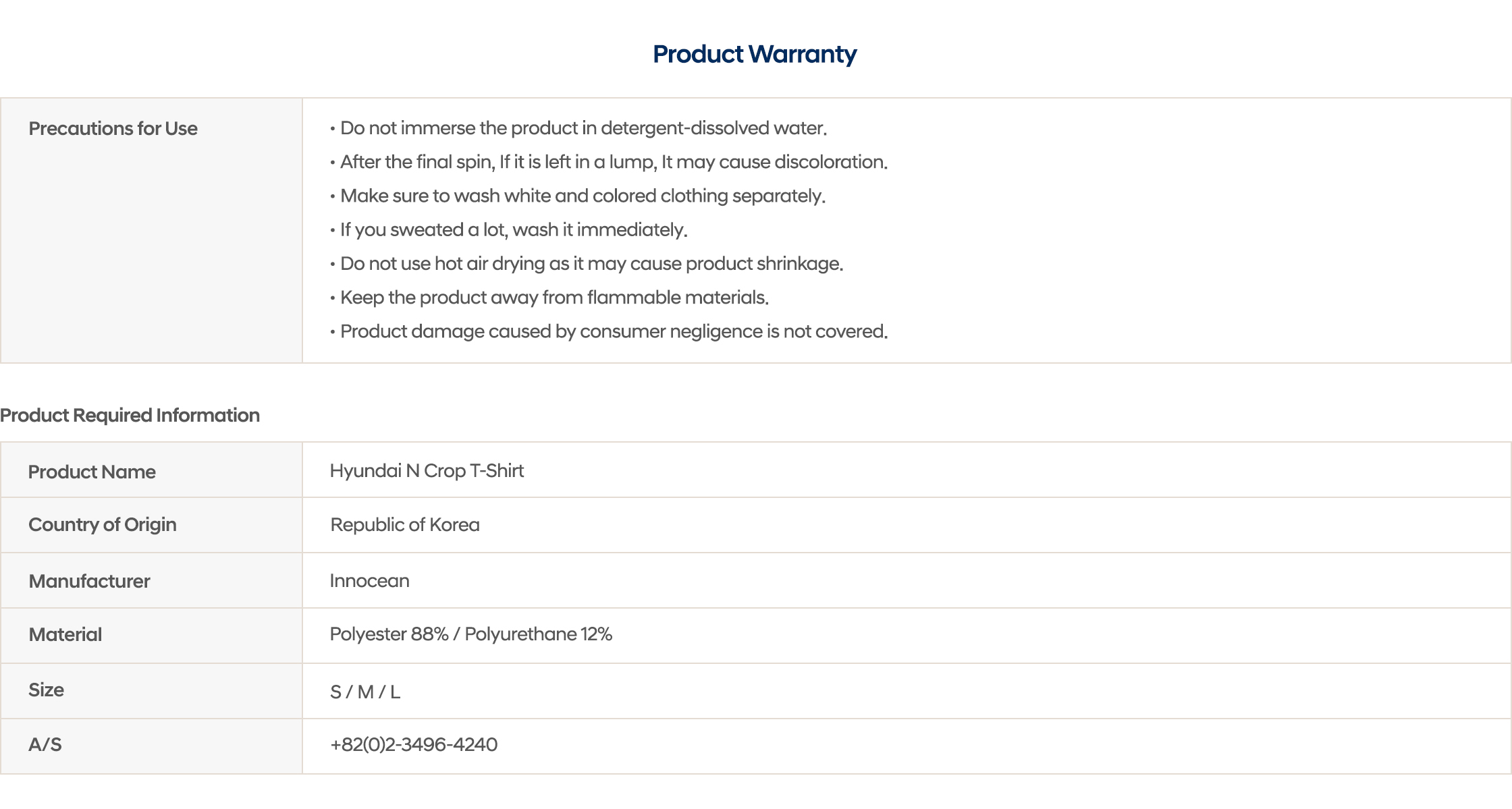This screenshot has height=809, width=1512.
Task: Select the wash white and colored separately line
Action: tap(578, 196)
